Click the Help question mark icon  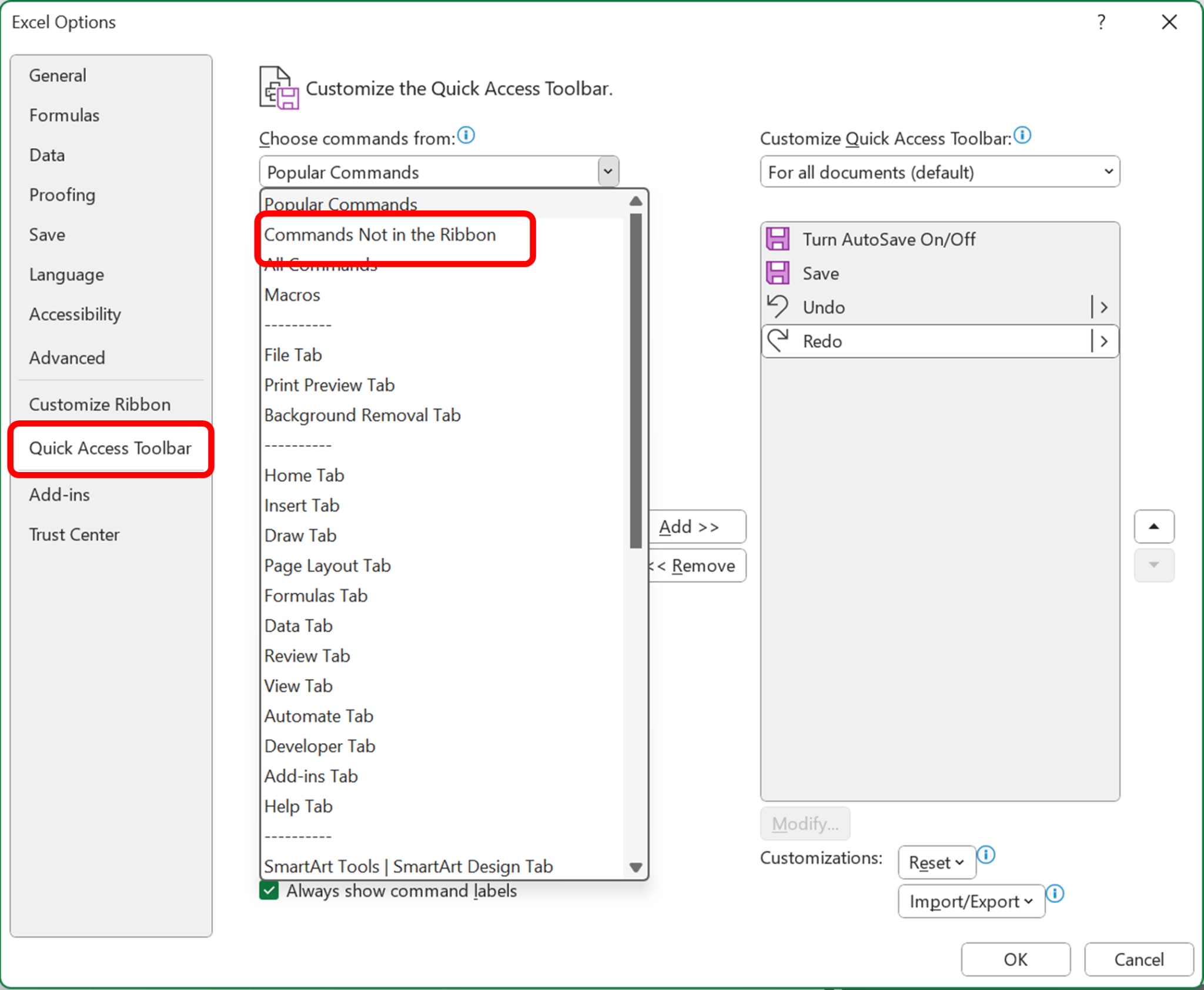pyautogui.click(x=1101, y=22)
